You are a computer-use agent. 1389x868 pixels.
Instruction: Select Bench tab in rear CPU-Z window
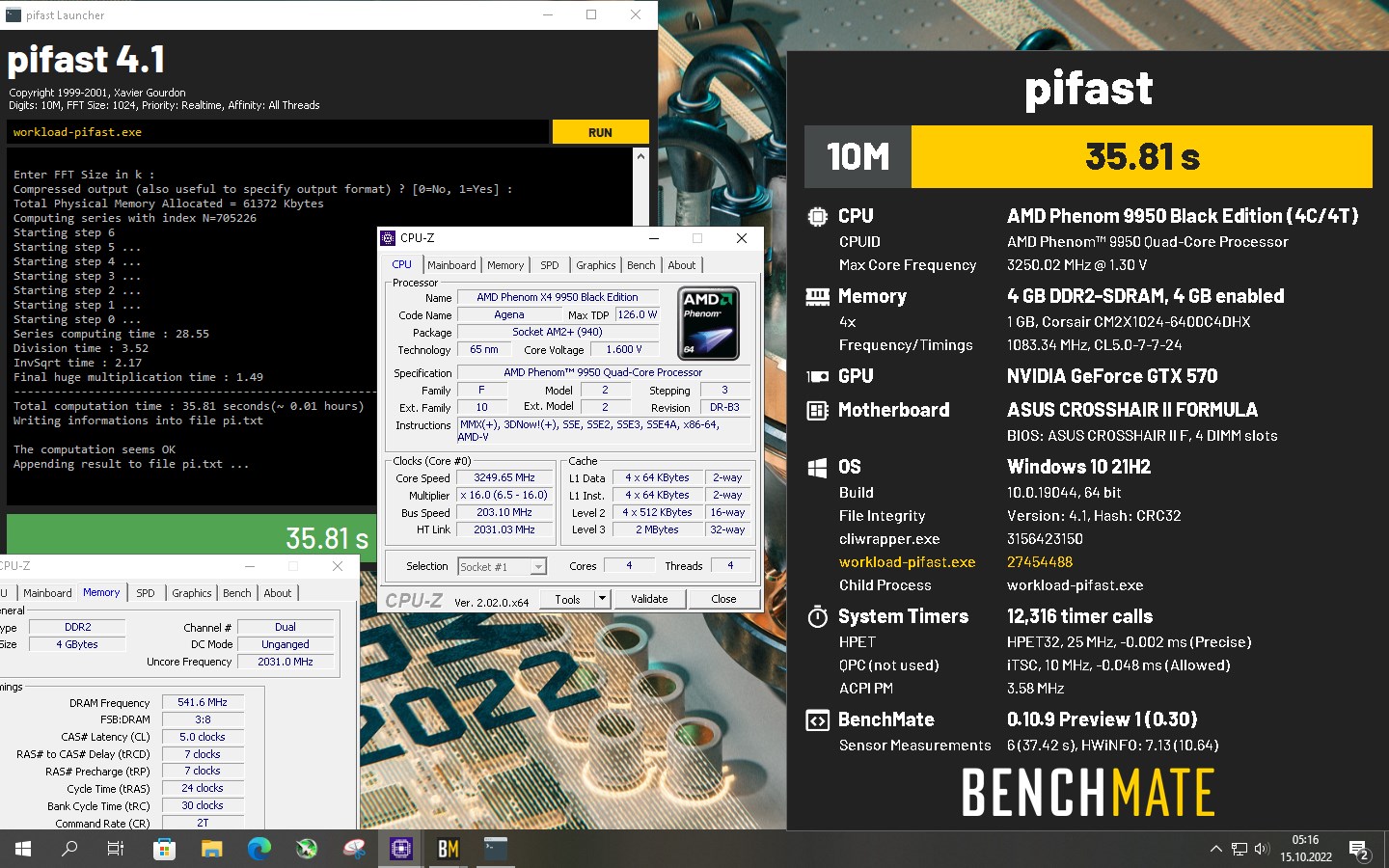click(x=237, y=593)
